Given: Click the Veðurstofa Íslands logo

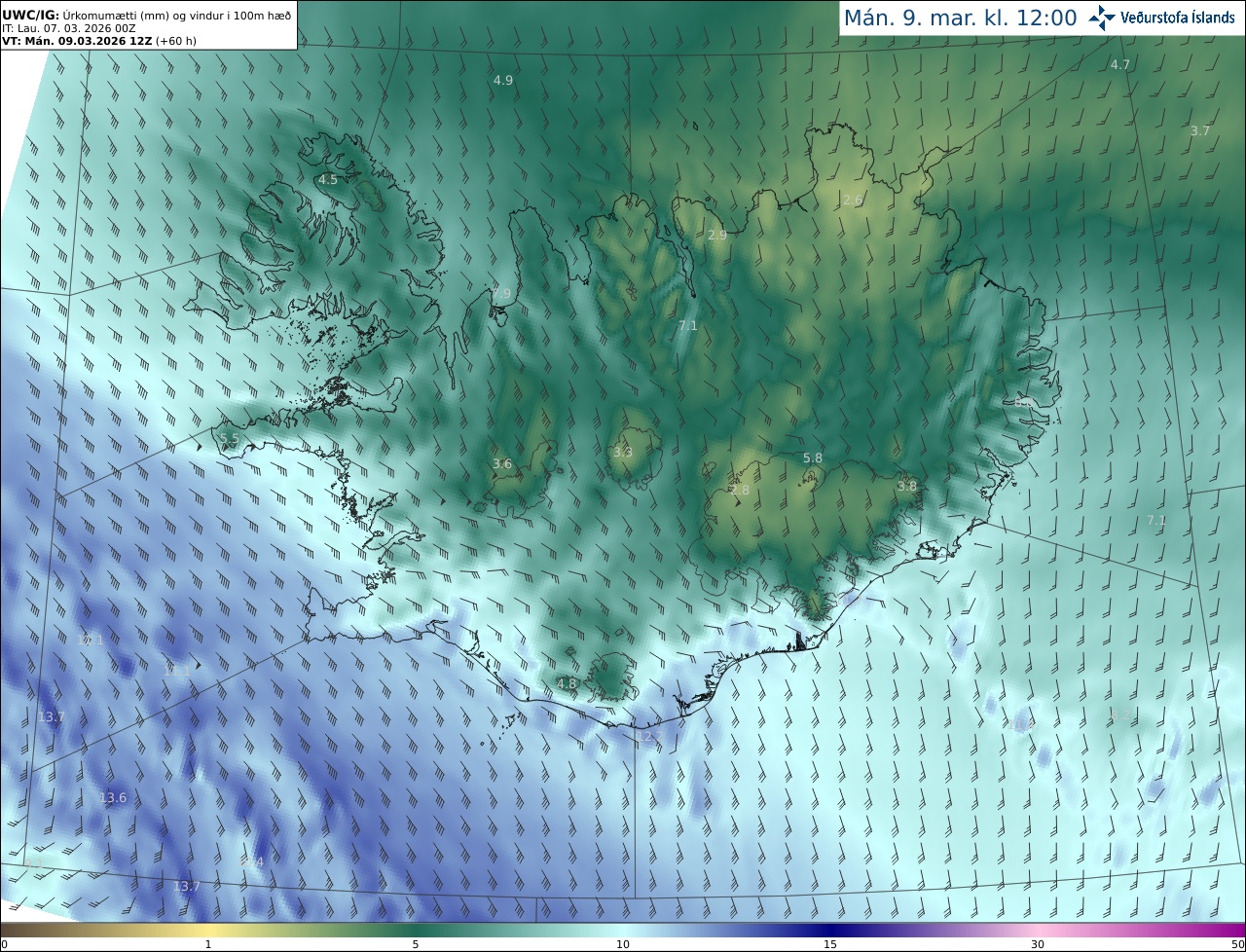Looking at the screenshot, I should point(1161,18).
